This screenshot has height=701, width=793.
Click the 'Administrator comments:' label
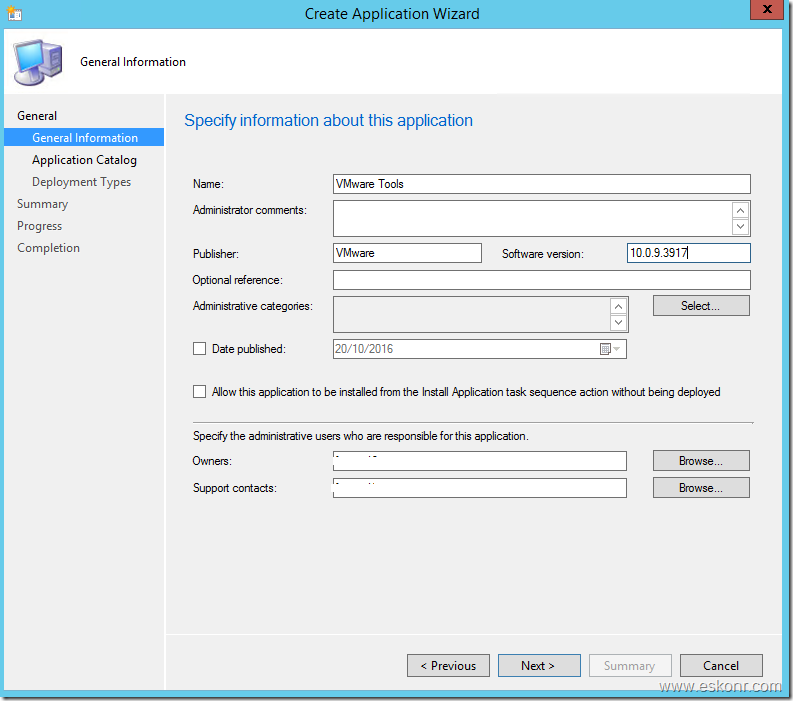tap(250, 210)
